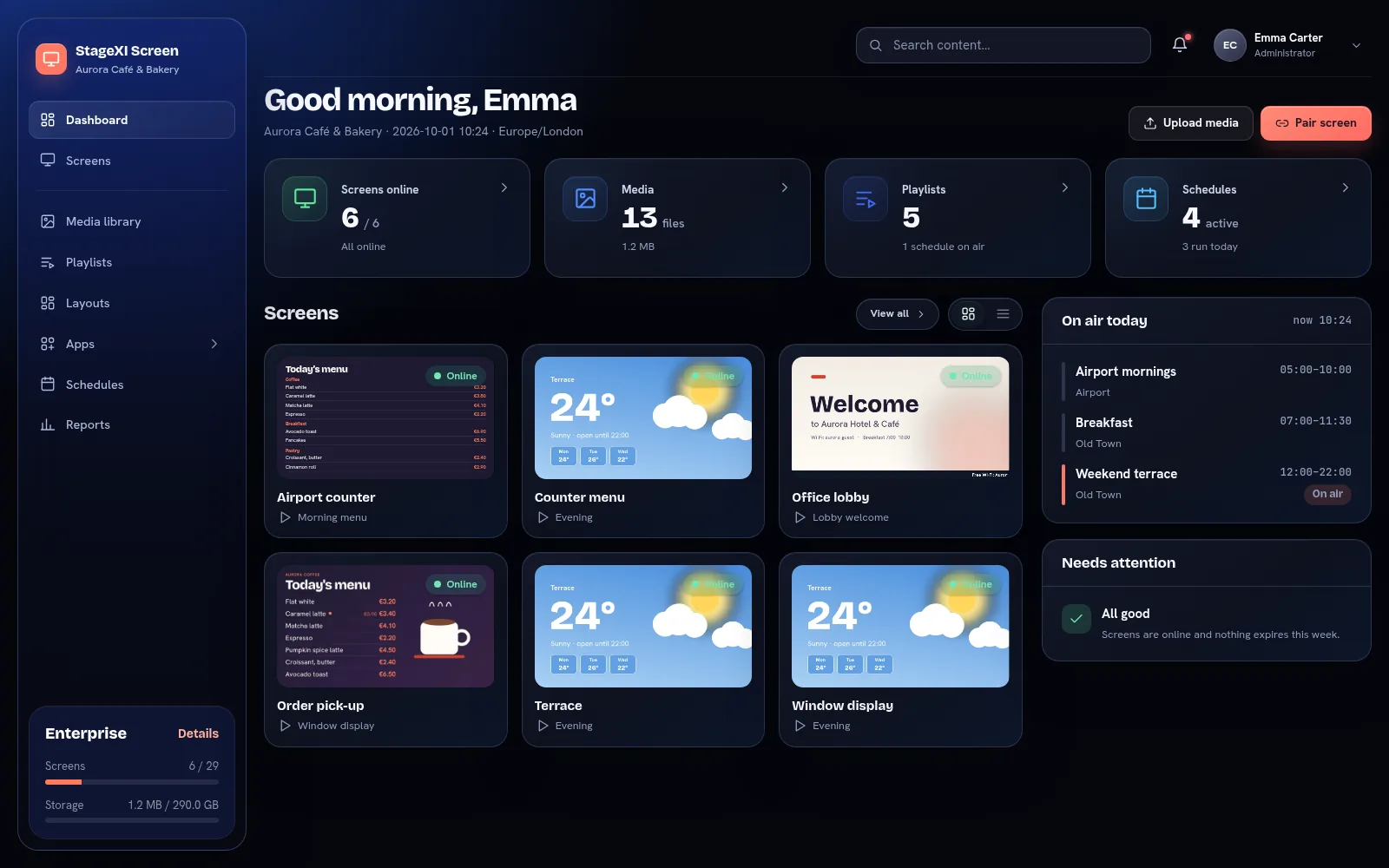
Task: Click the Media card image icon
Action: [x=585, y=199]
